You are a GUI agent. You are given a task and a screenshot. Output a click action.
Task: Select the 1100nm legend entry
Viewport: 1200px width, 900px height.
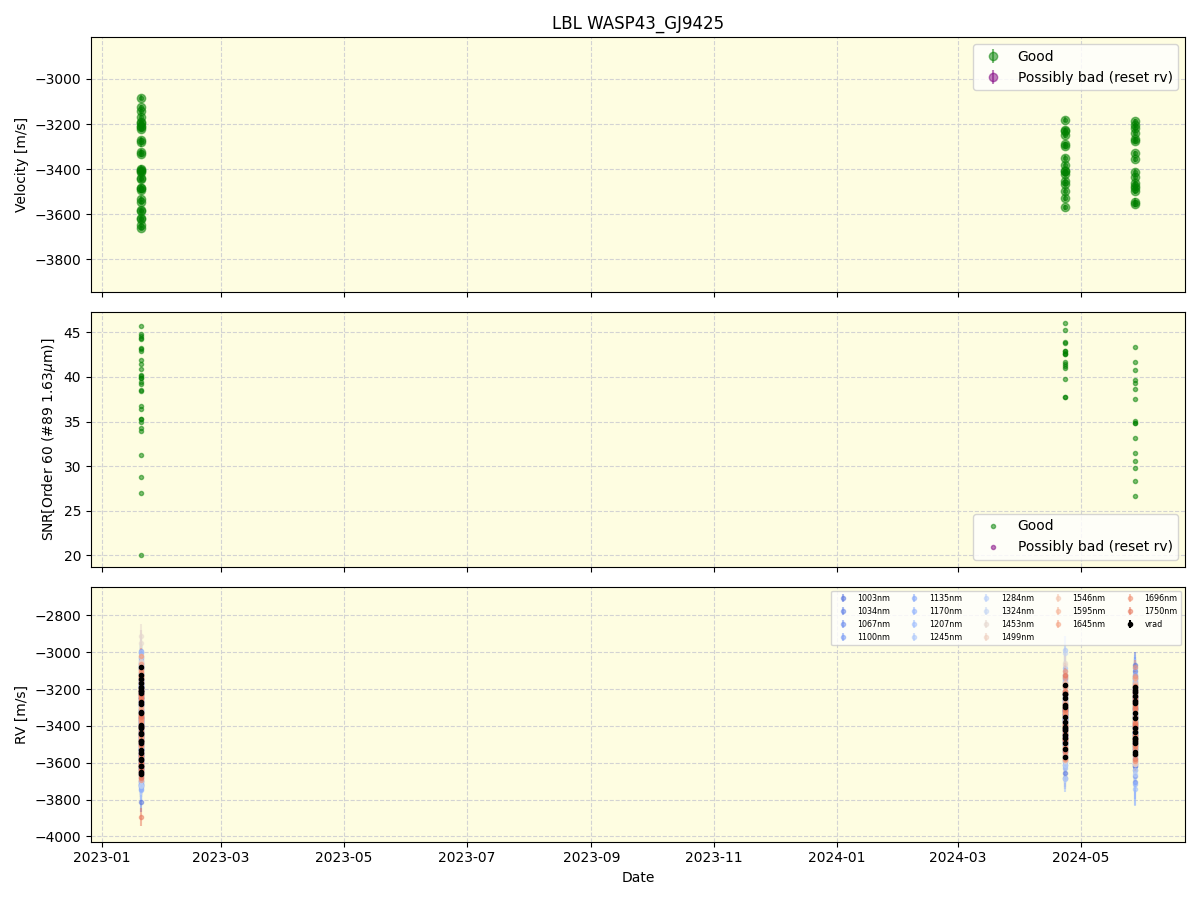coord(873,637)
